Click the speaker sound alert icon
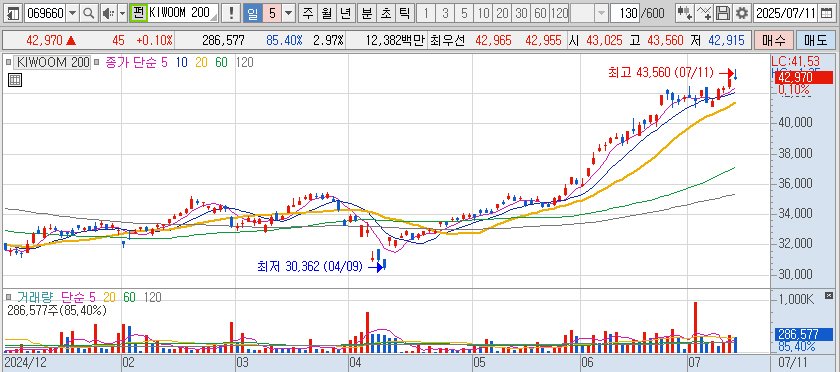 tap(108, 12)
